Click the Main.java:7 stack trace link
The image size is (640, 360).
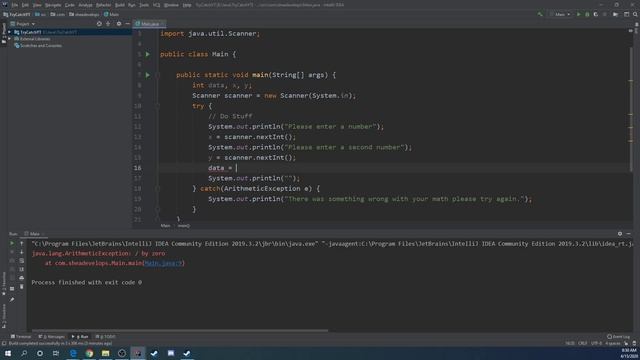pos(163,263)
